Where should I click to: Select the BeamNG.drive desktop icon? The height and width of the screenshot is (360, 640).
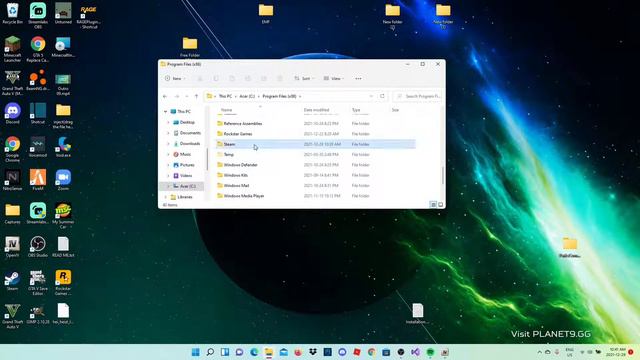pos(38,80)
